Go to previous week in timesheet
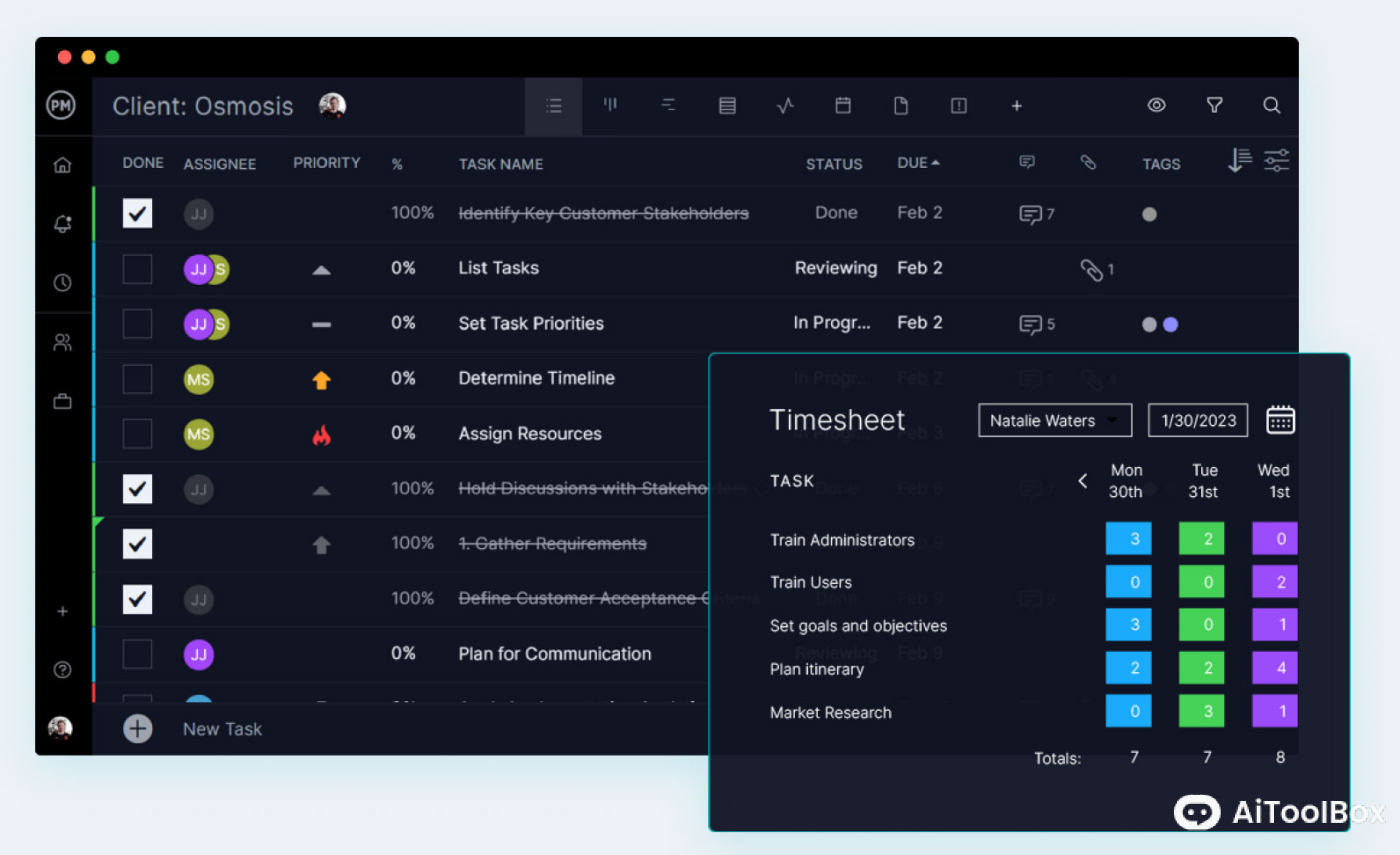Viewport: 1400px width, 855px height. pos(1082,481)
